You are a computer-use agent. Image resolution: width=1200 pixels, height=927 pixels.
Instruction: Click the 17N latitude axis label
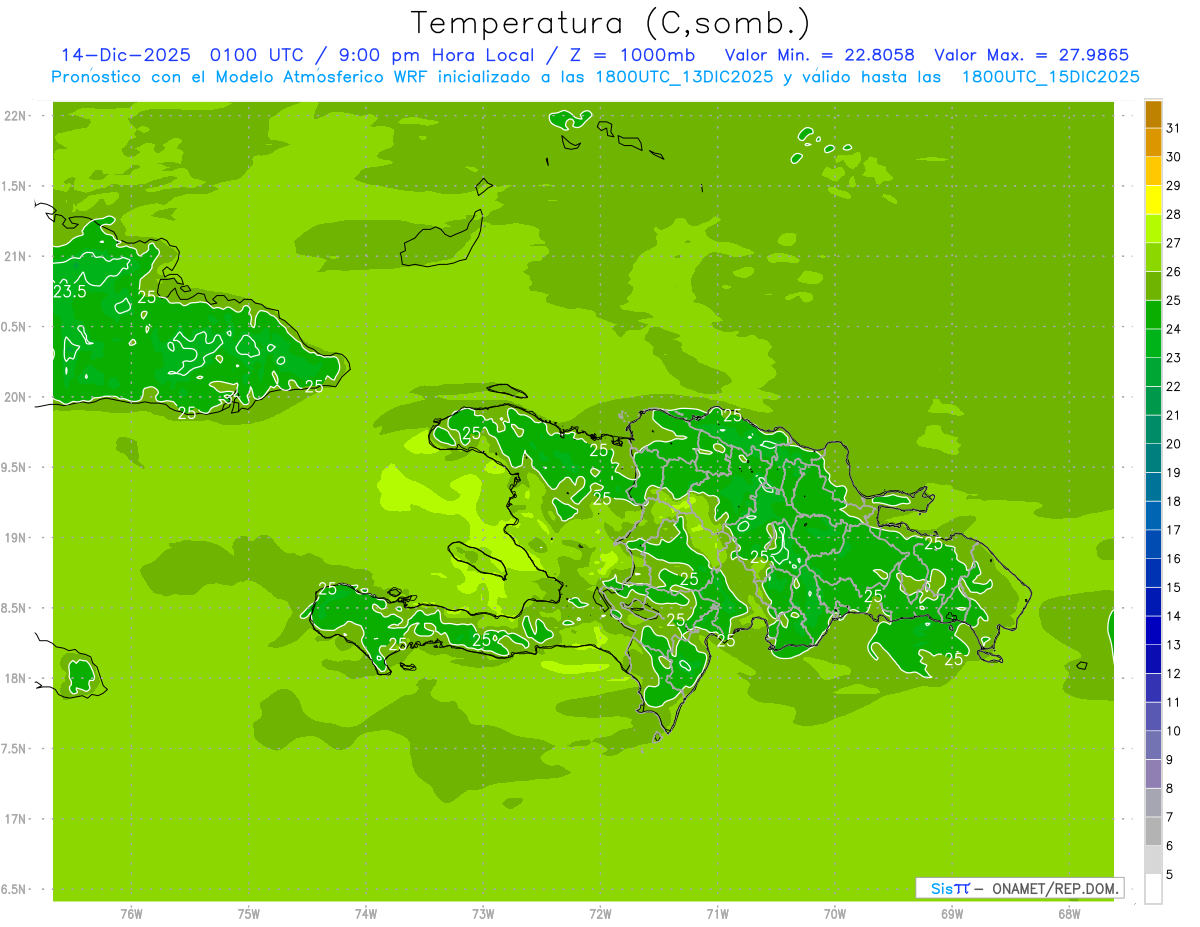(x=16, y=819)
